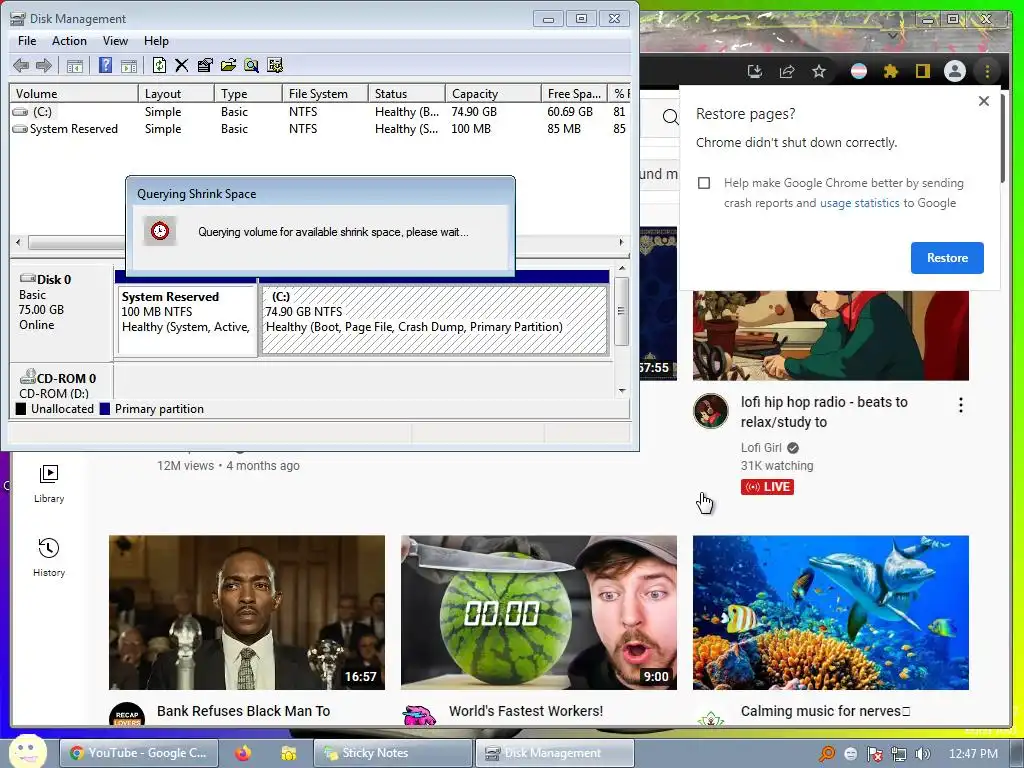The width and height of the screenshot is (1024, 768).
Task: Switch to Sticky Notes taskbar button
Action: (392, 753)
